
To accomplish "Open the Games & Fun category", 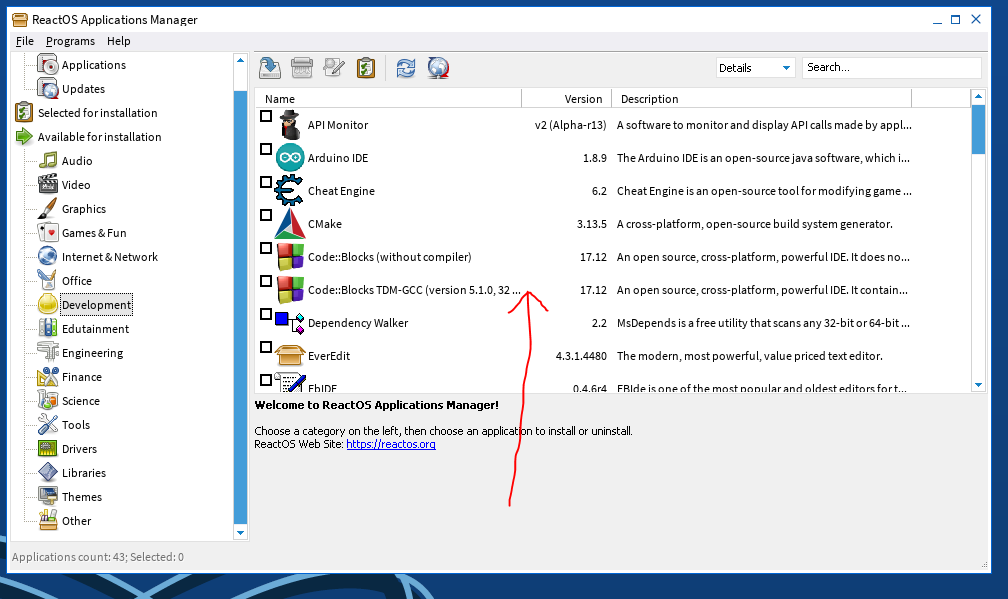I will [94, 233].
